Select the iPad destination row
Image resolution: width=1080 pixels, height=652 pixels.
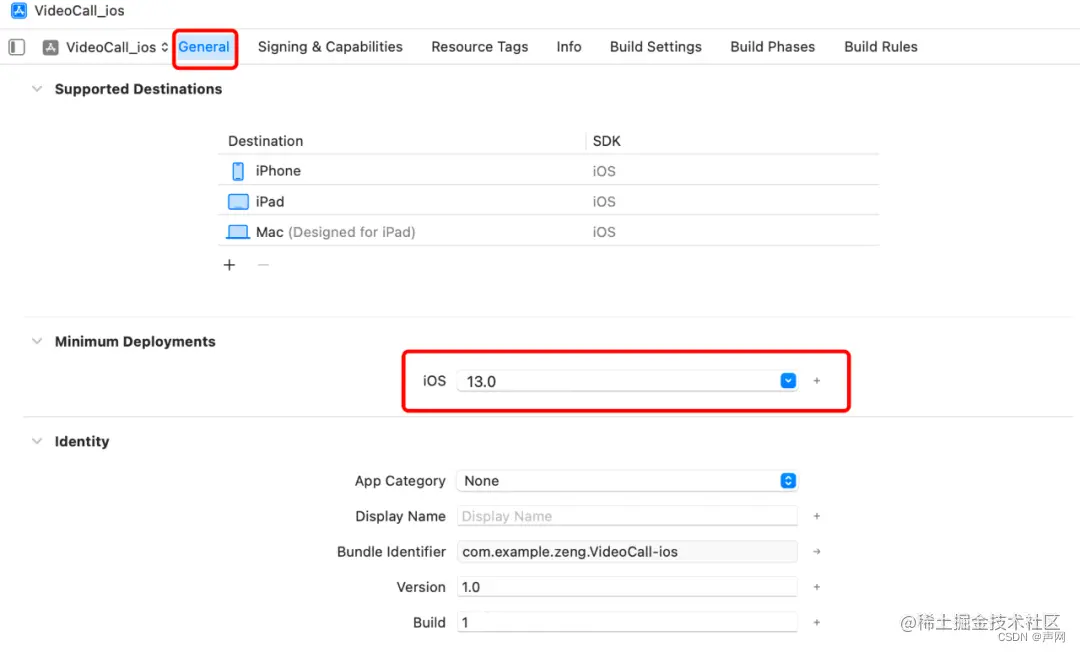pyautogui.click(x=548, y=202)
